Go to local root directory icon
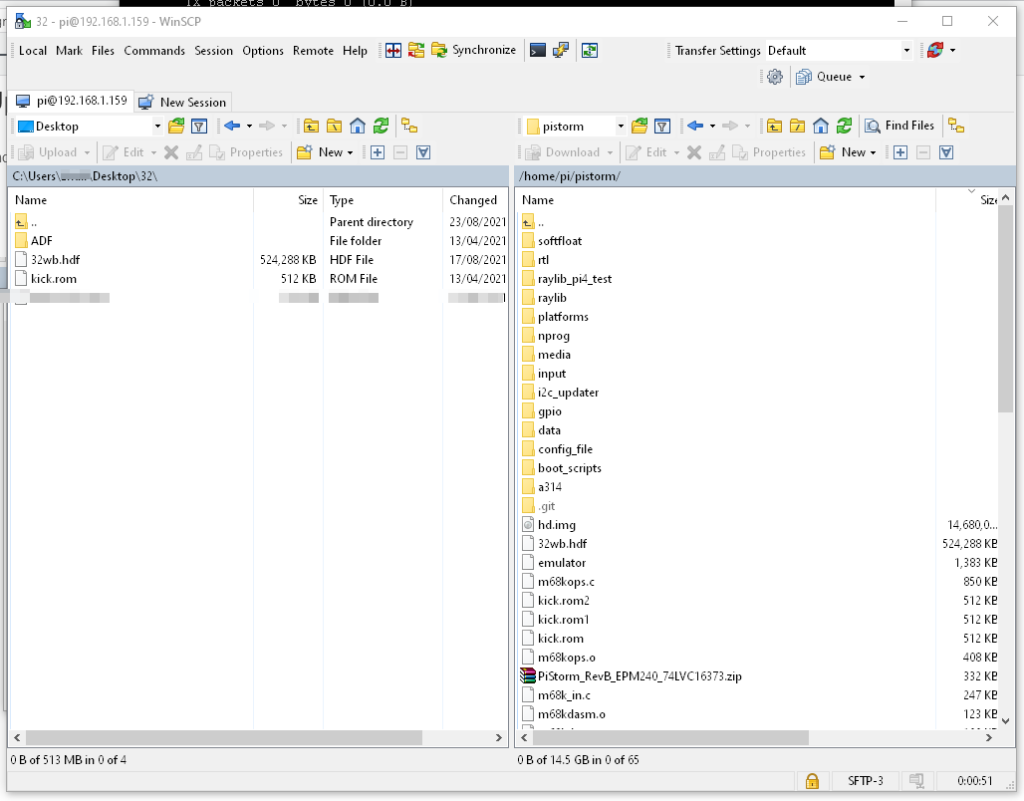Screen dimensions: 1024x801 (x=334, y=126)
